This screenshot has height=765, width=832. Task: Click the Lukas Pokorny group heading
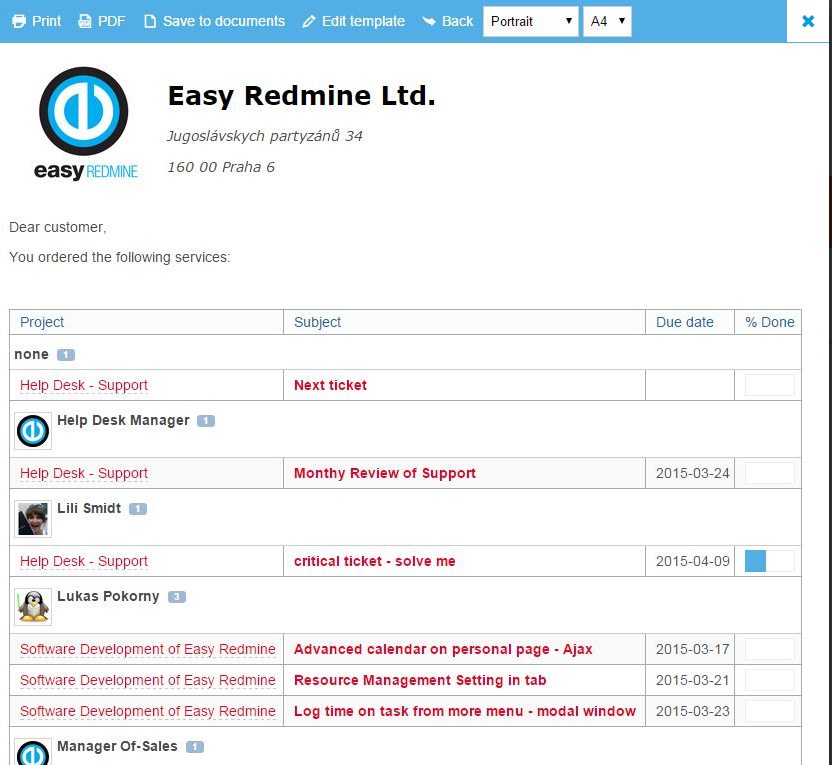pyautogui.click(x=108, y=596)
